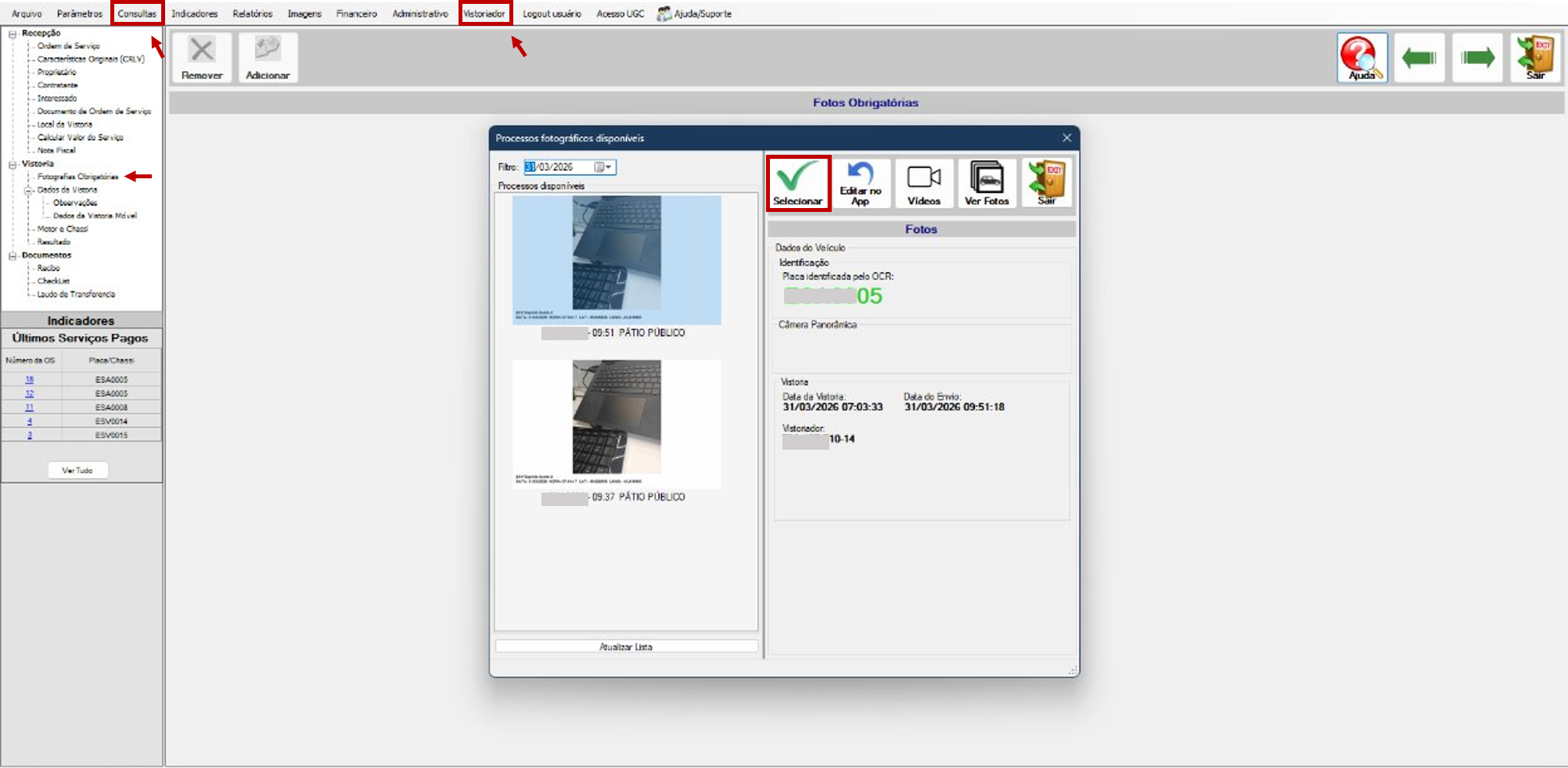
Task: Select the 09:51 PÁTIO PÚBLICO photo thumbnail
Action: click(x=617, y=260)
